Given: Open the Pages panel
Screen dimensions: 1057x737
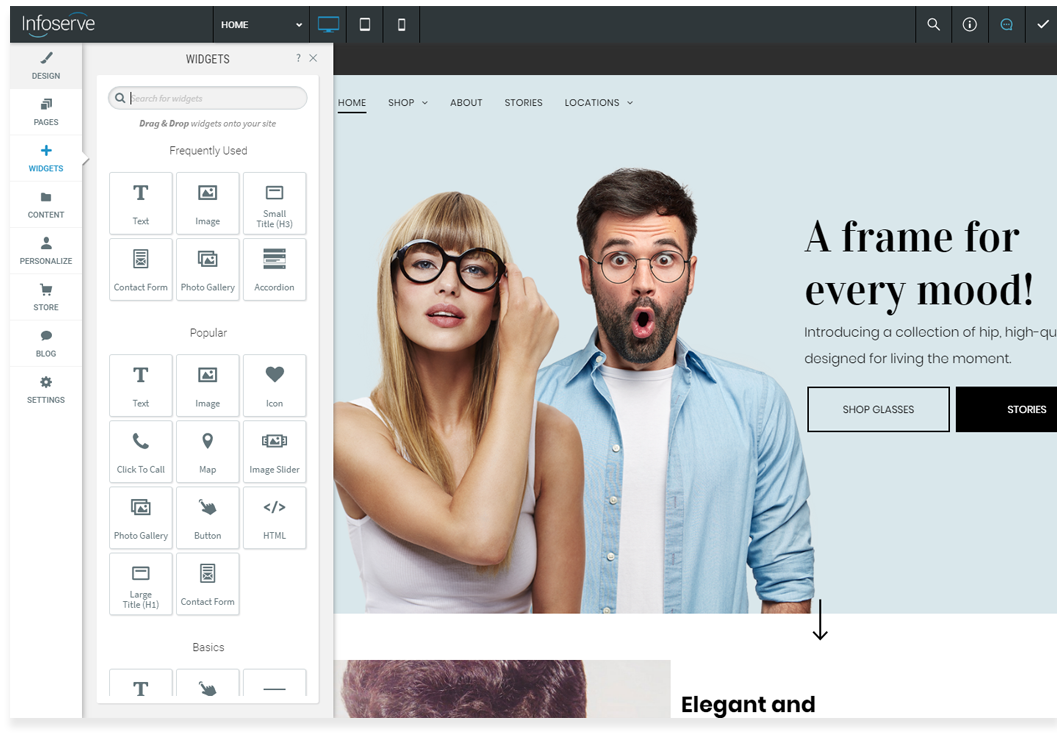Looking at the screenshot, I should coord(46,112).
